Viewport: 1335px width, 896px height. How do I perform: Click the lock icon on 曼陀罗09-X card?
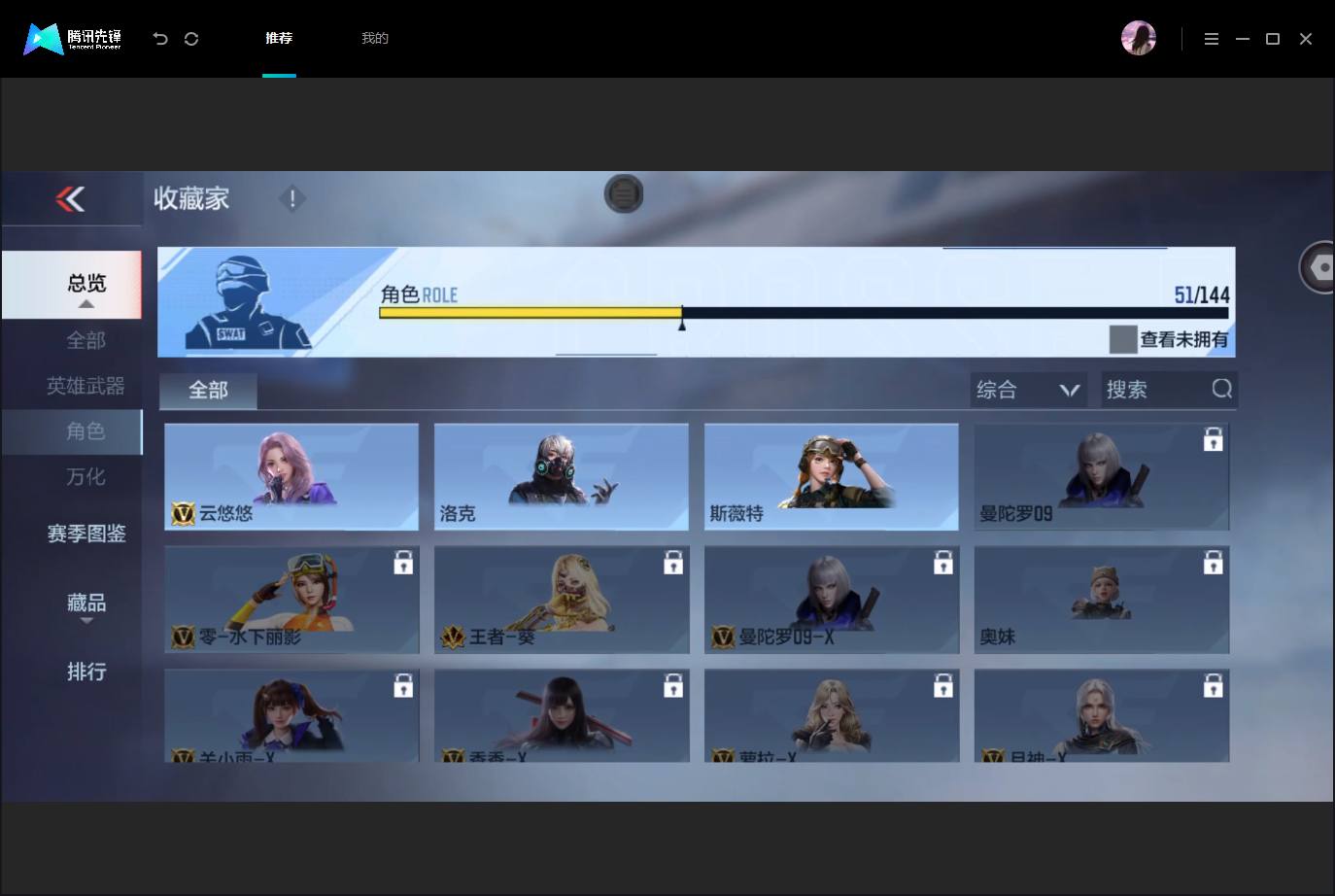(x=942, y=563)
